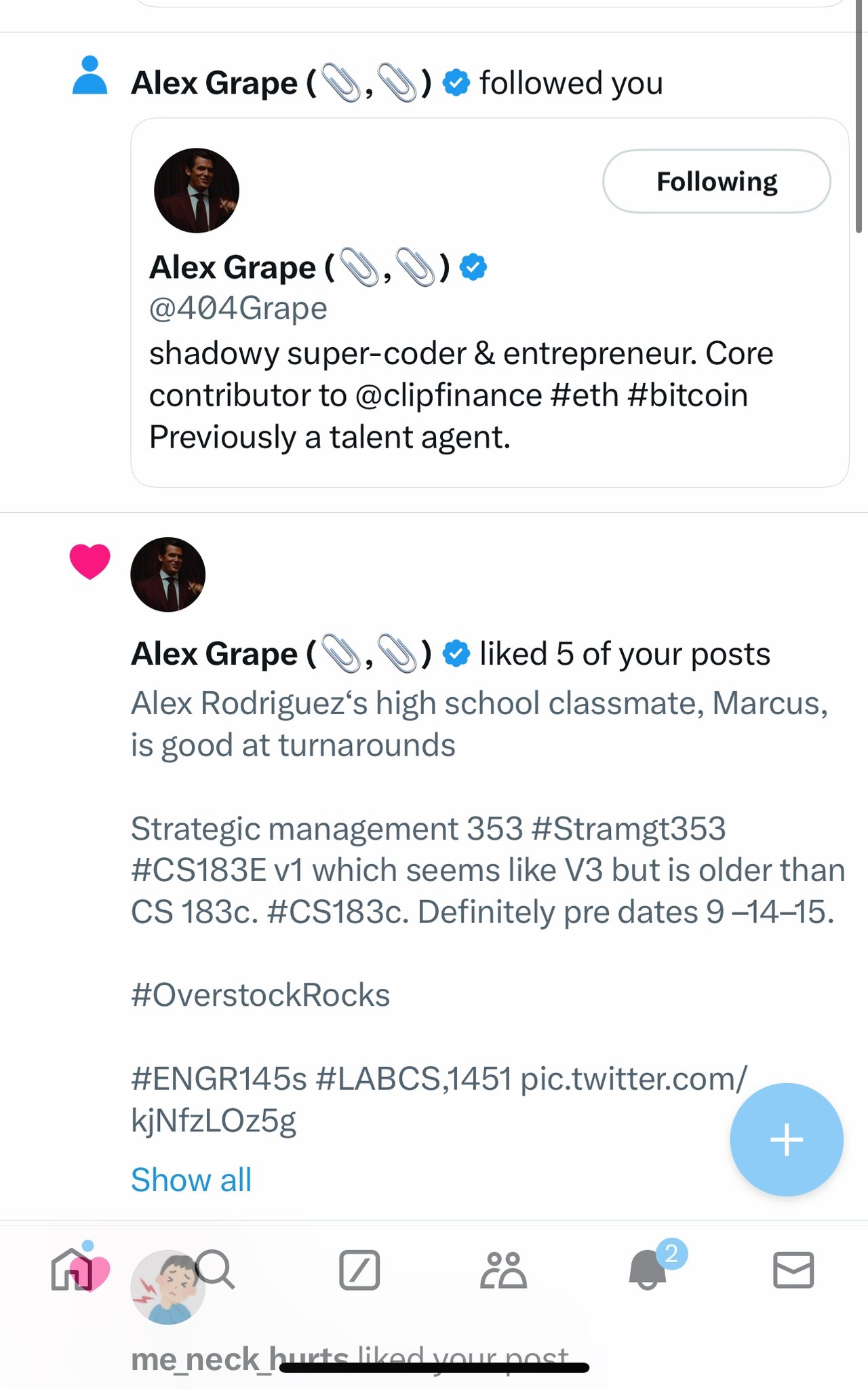Open the Messages envelope icon
The image size is (868, 1389).
coord(793,1270)
